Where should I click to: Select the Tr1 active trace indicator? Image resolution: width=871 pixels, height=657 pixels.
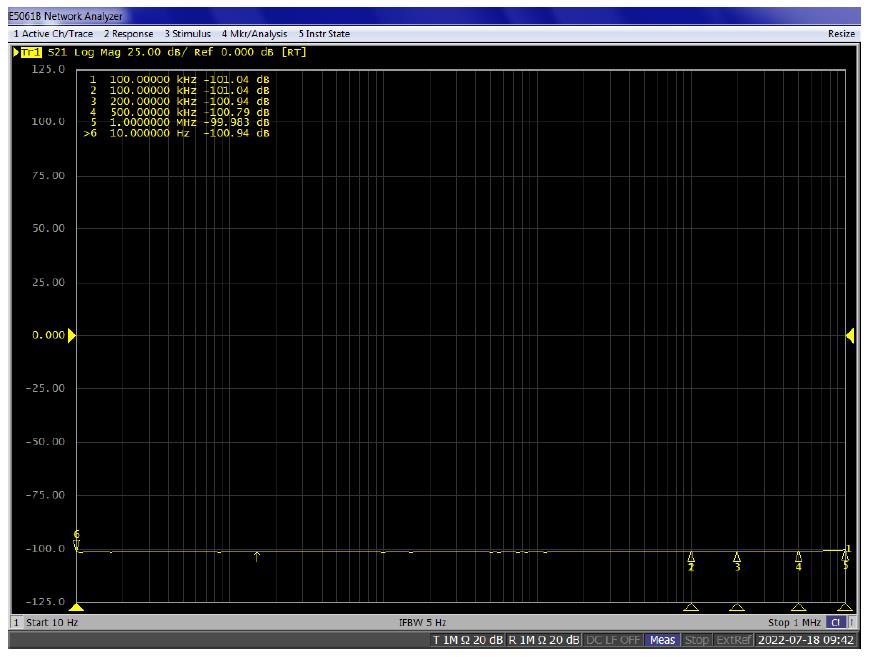point(30,52)
